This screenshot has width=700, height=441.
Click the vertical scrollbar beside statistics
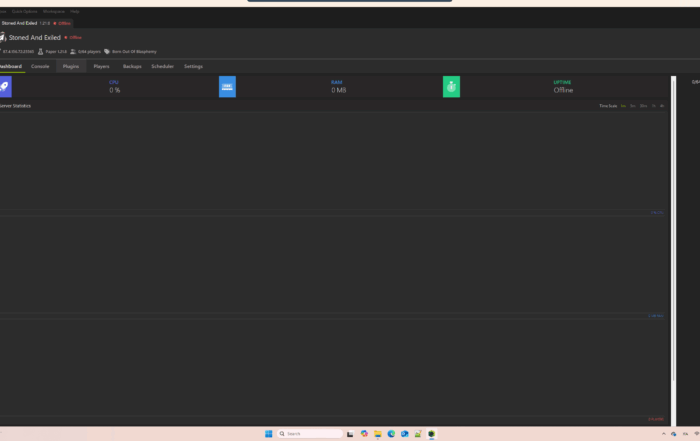tap(672, 250)
